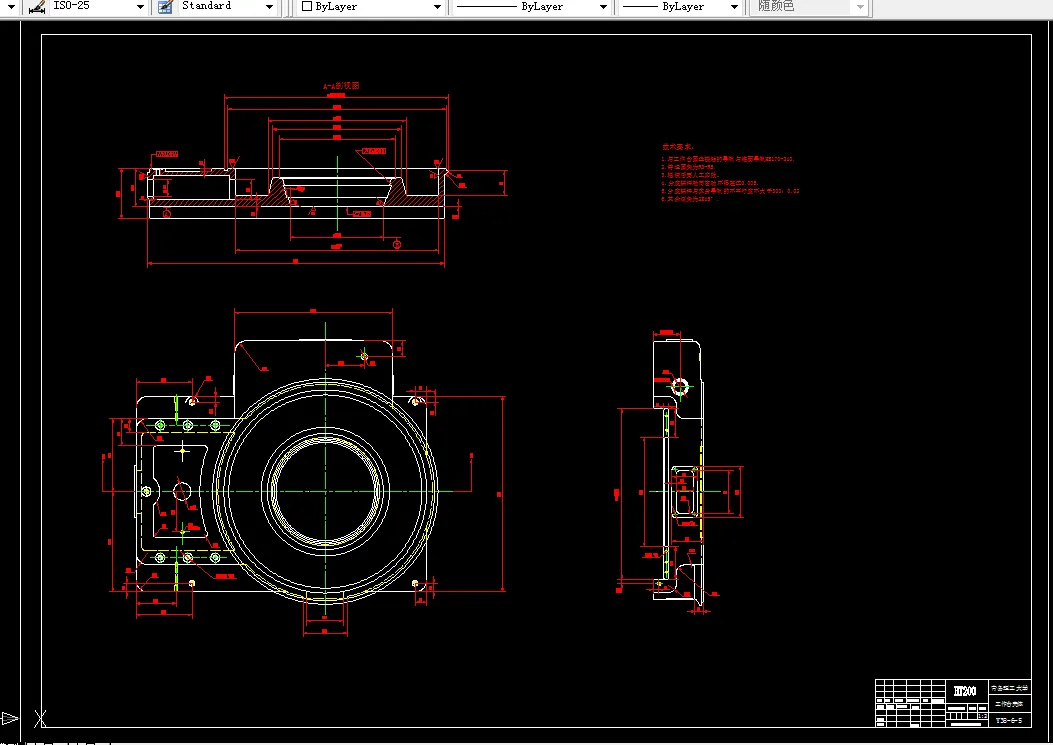Click the A-A section view title label
Viewport: 1053px width, 745px height.
pyautogui.click(x=341, y=86)
